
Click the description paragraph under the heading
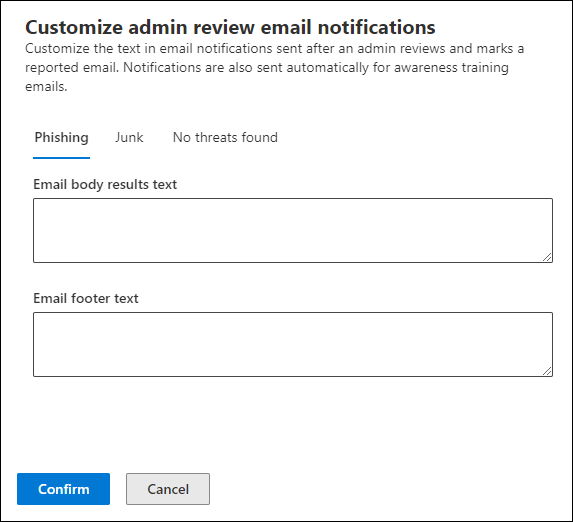(x=274, y=67)
